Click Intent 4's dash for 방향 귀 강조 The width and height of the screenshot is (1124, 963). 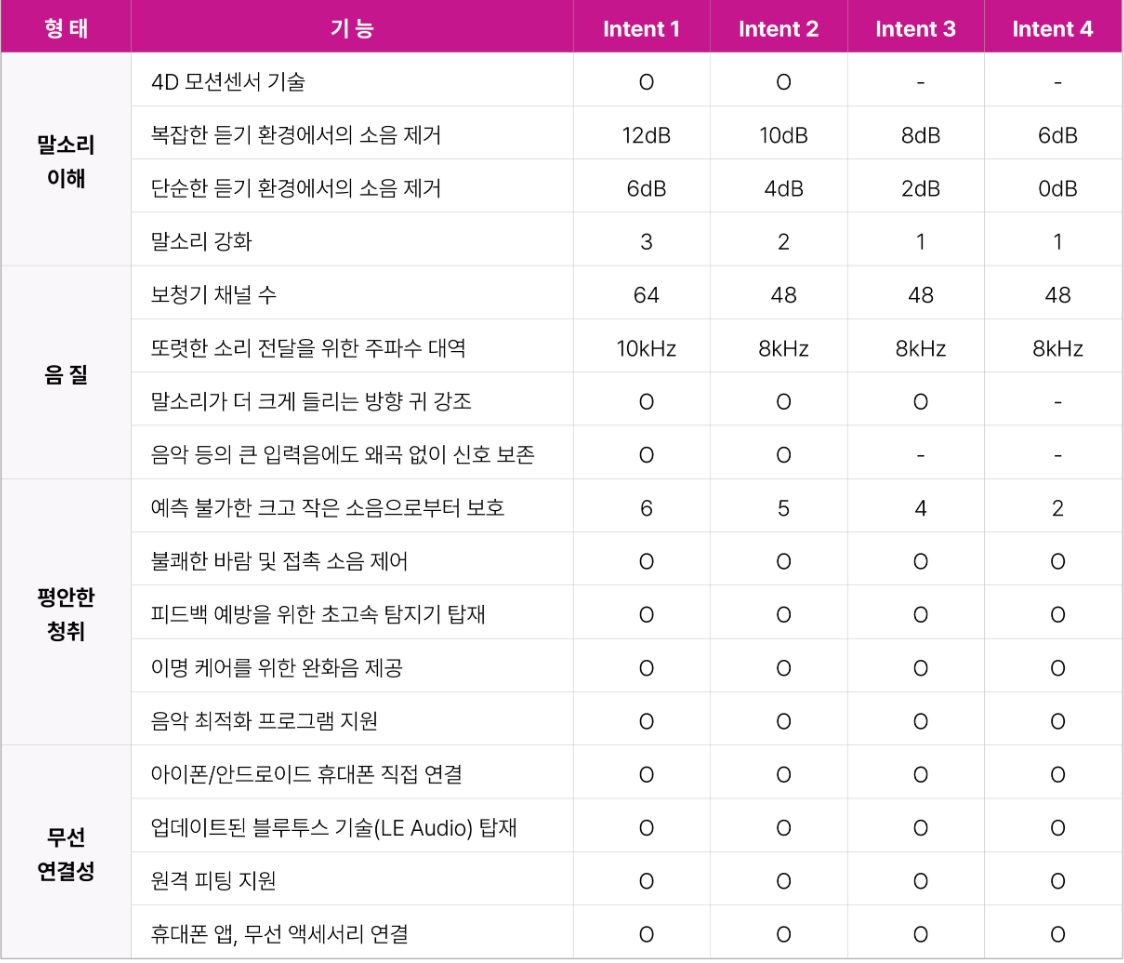[x=1057, y=402]
